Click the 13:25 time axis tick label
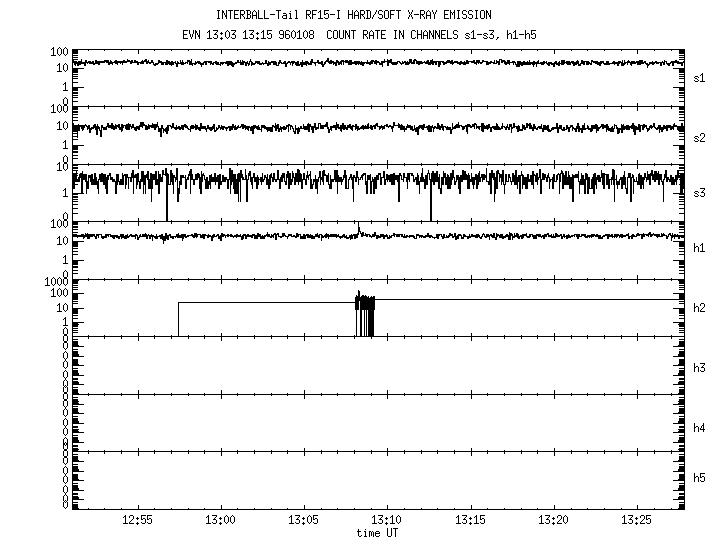This screenshot has width=720, height=550. (636, 521)
